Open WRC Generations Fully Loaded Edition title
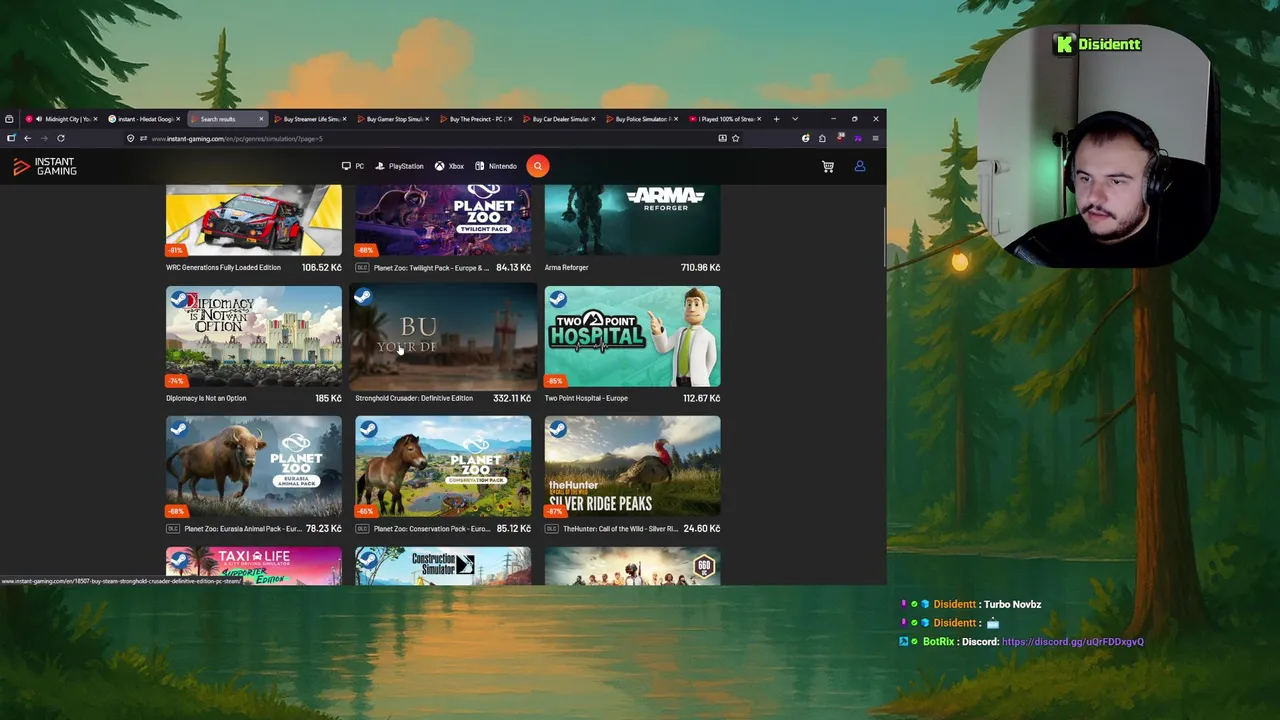The width and height of the screenshot is (1280, 720). (223, 268)
